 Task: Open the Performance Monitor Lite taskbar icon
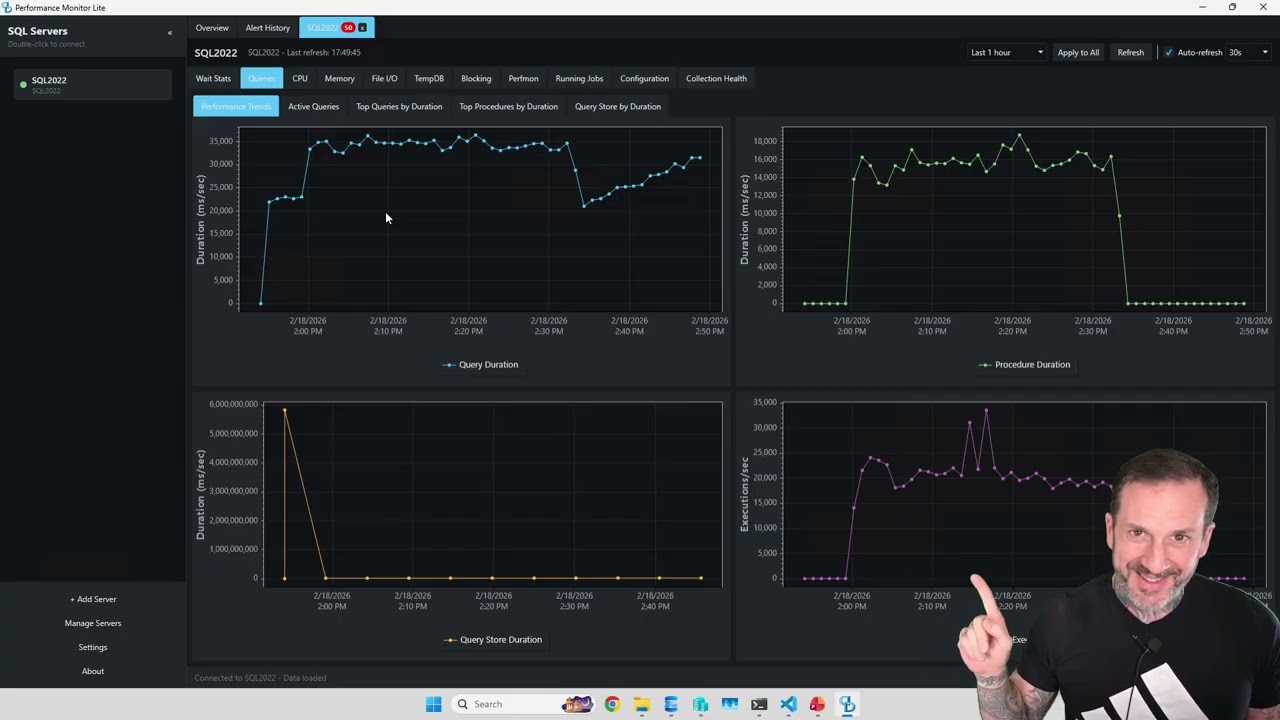coord(847,704)
